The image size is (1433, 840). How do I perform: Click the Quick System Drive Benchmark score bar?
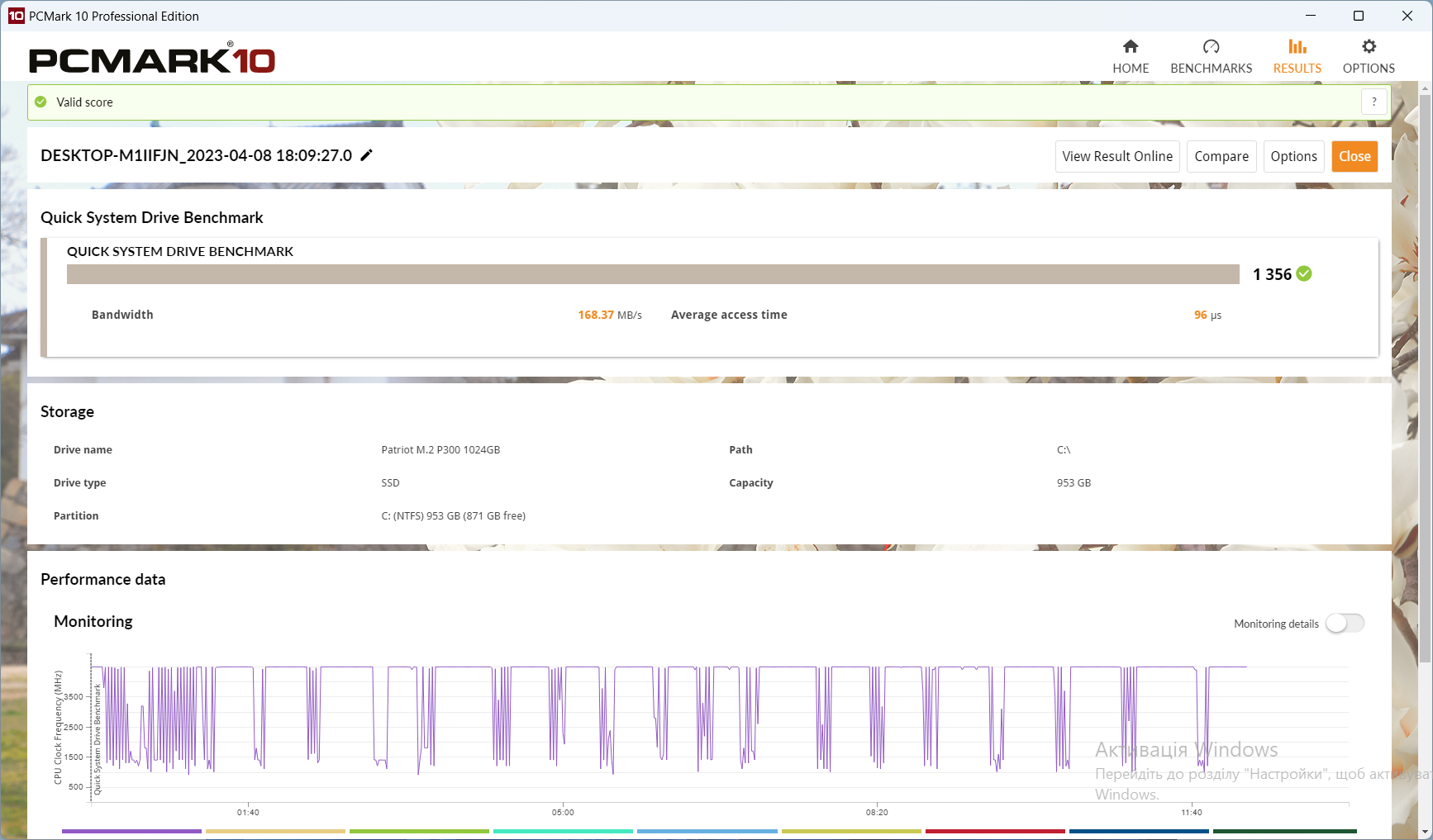point(653,274)
